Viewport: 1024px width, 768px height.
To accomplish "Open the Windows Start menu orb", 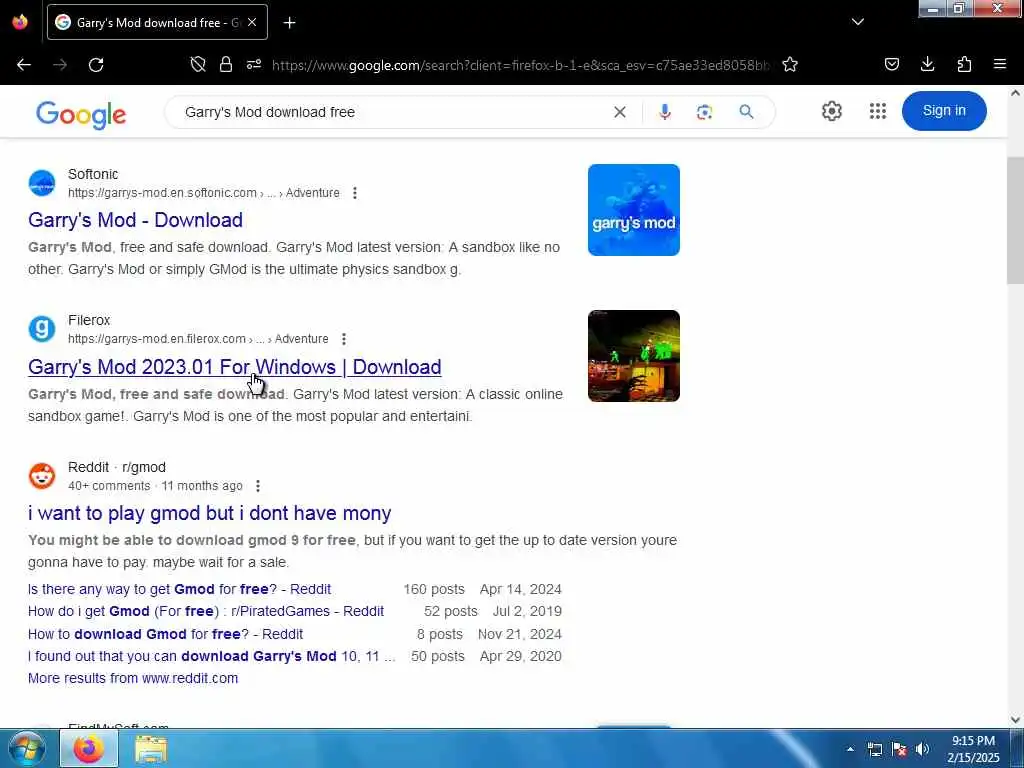I will pyautogui.click(x=27, y=748).
